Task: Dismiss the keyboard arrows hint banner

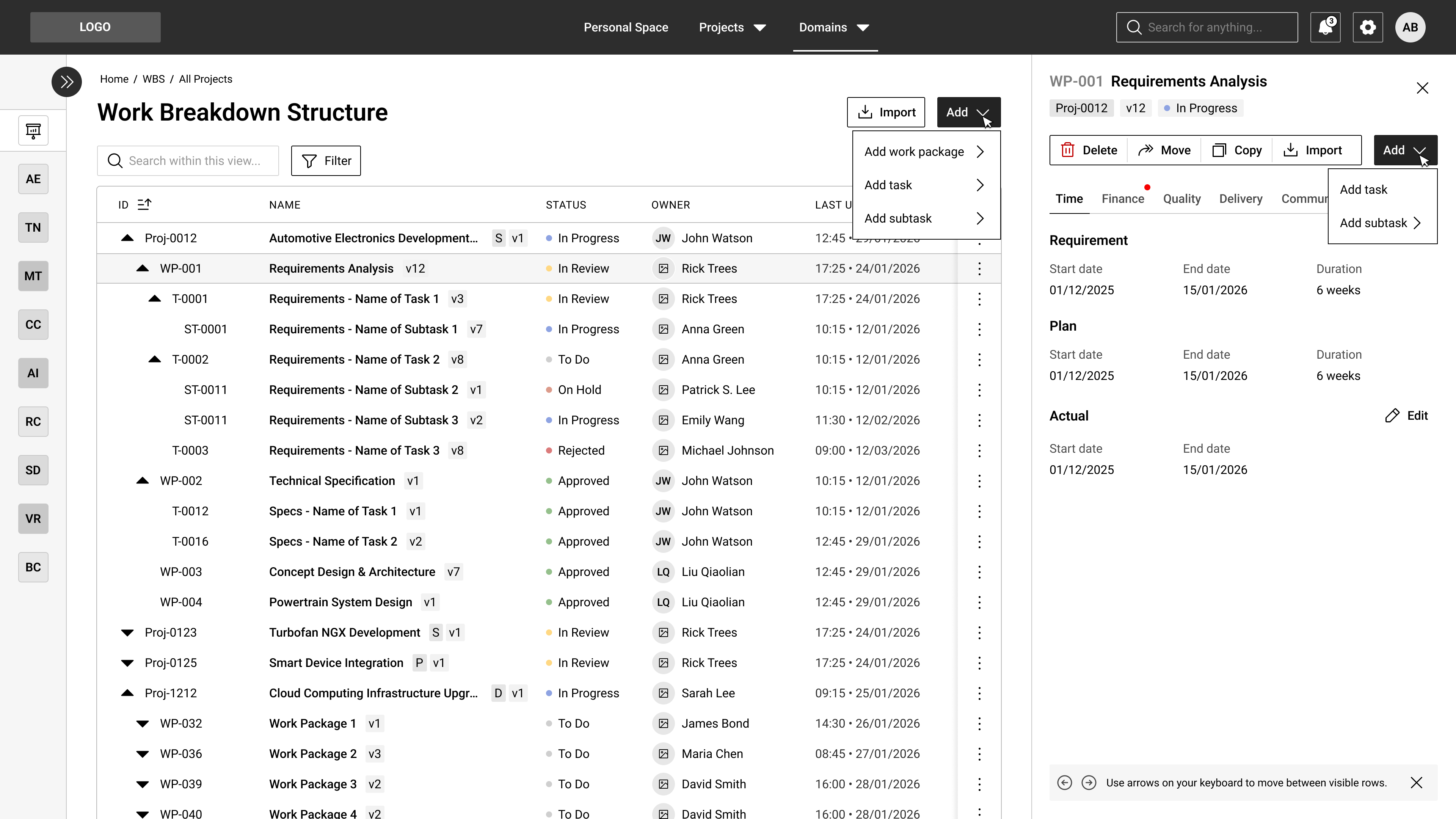Action: point(1417,783)
